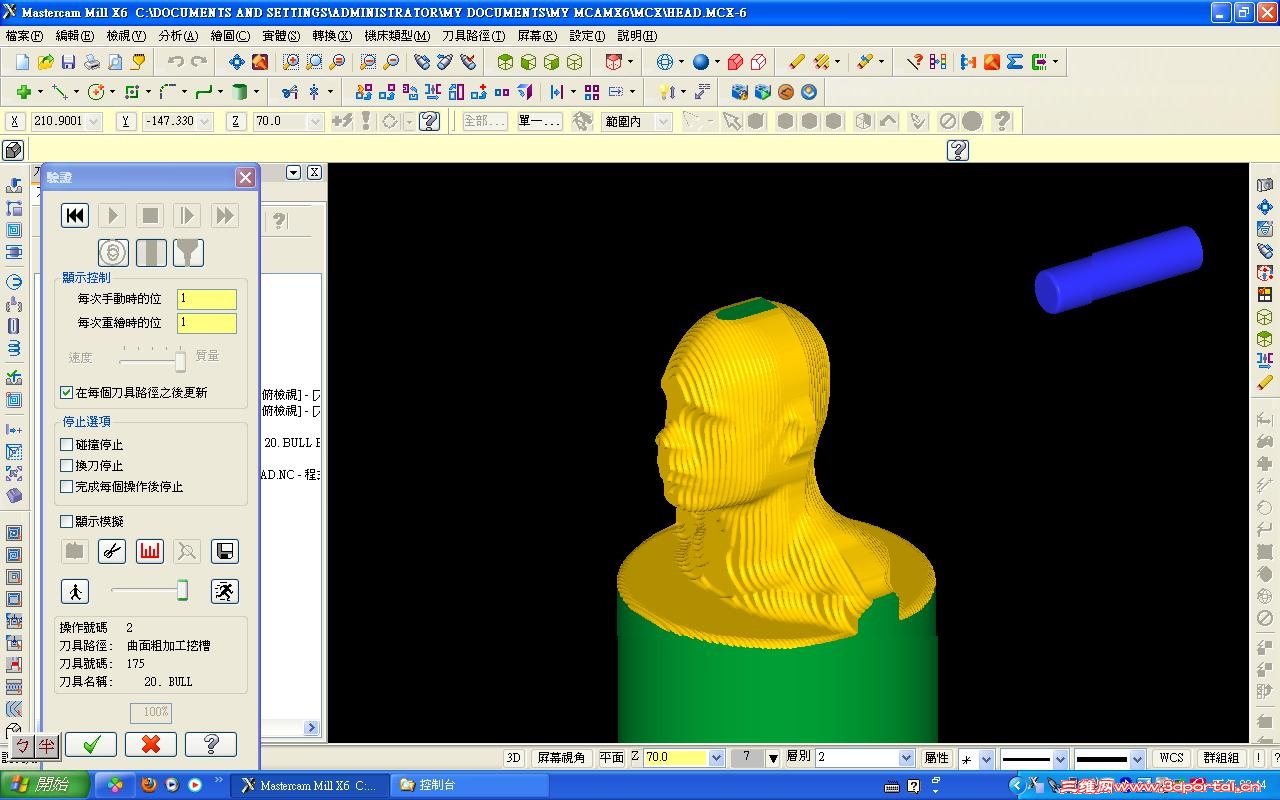
Task: Click the red bar chart icon in verify dialog
Action: point(150,551)
